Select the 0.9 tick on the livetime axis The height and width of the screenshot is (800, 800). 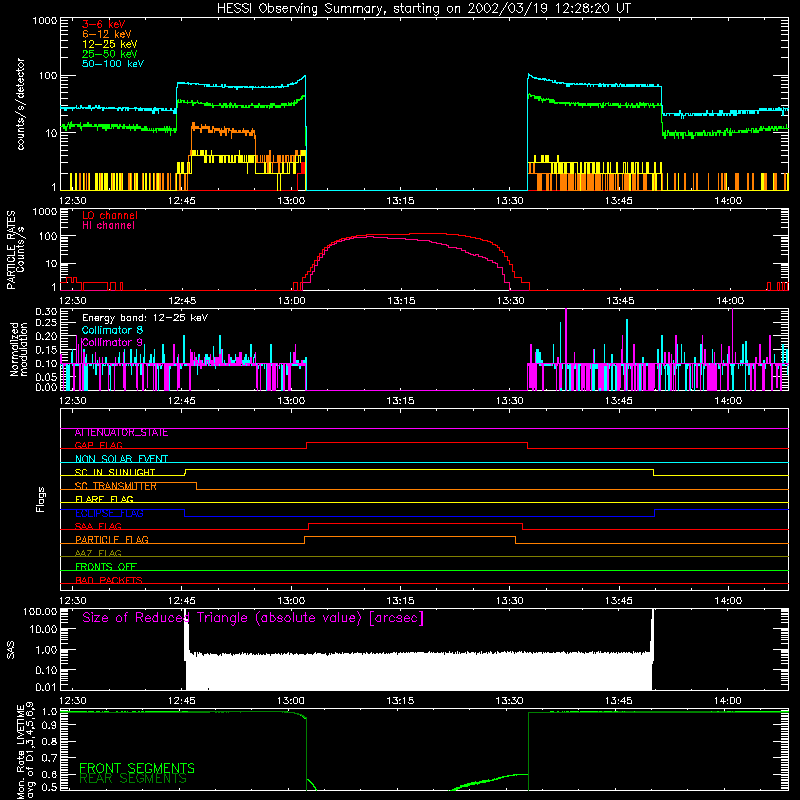(49, 726)
